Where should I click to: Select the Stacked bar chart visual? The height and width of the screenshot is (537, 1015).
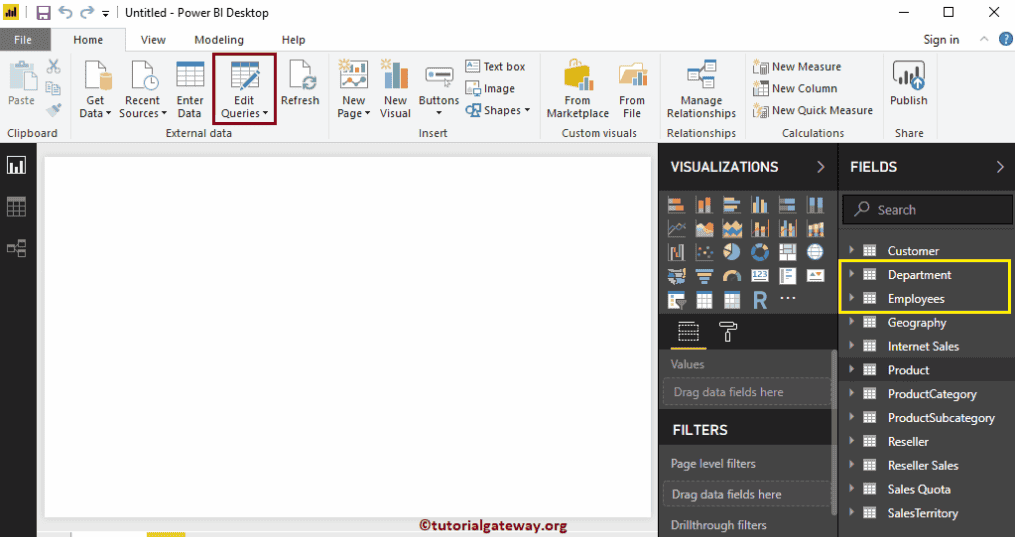tap(676, 206)
